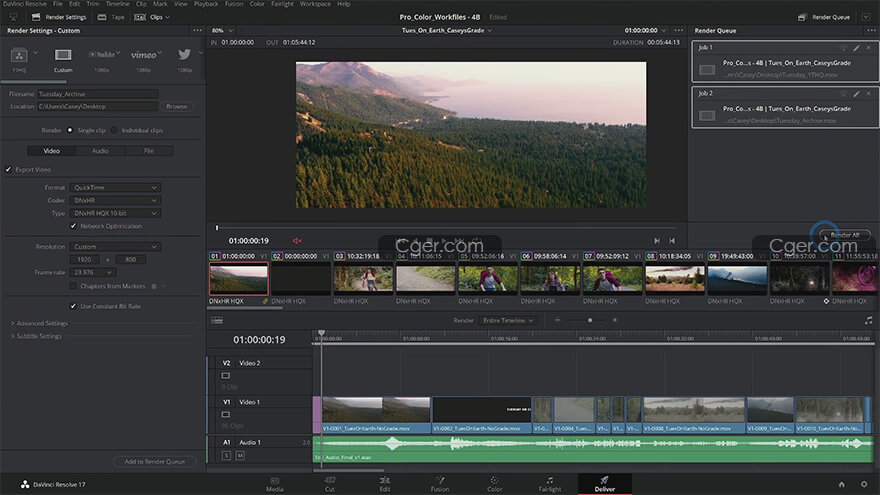Expand Advanced Settings section
The image size is (880, 495).
tap(39, 323)
